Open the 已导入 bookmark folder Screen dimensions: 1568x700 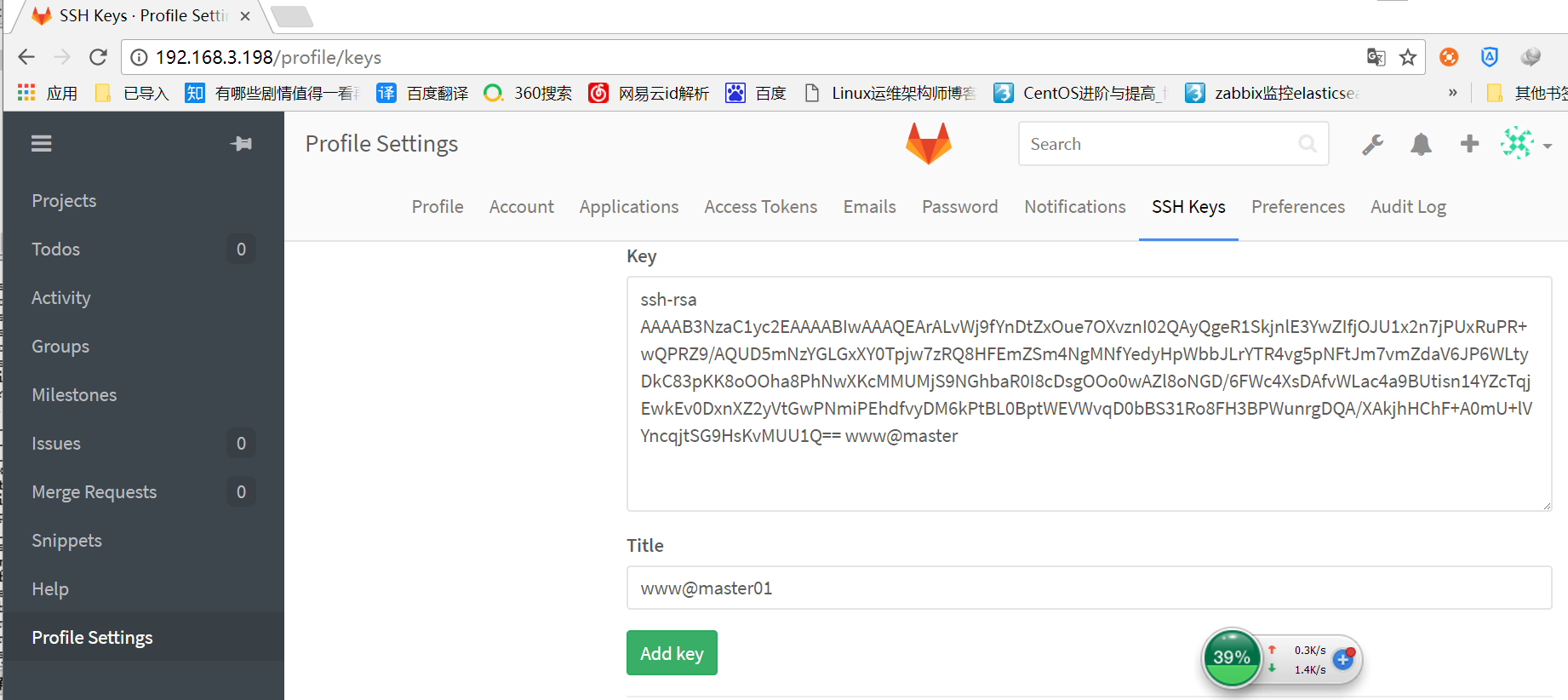[132, 93]
